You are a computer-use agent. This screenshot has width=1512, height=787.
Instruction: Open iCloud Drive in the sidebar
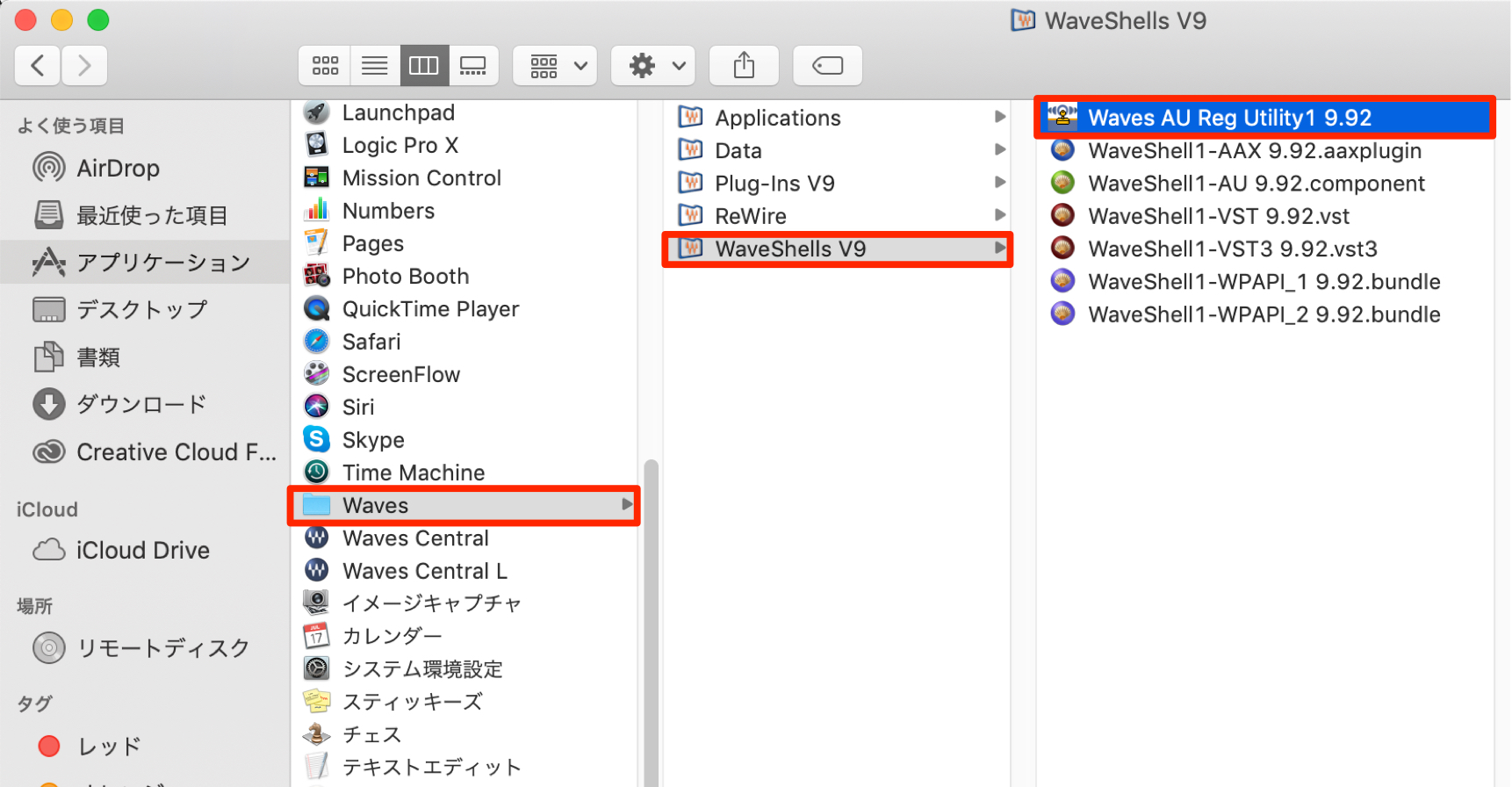(145, 550)
